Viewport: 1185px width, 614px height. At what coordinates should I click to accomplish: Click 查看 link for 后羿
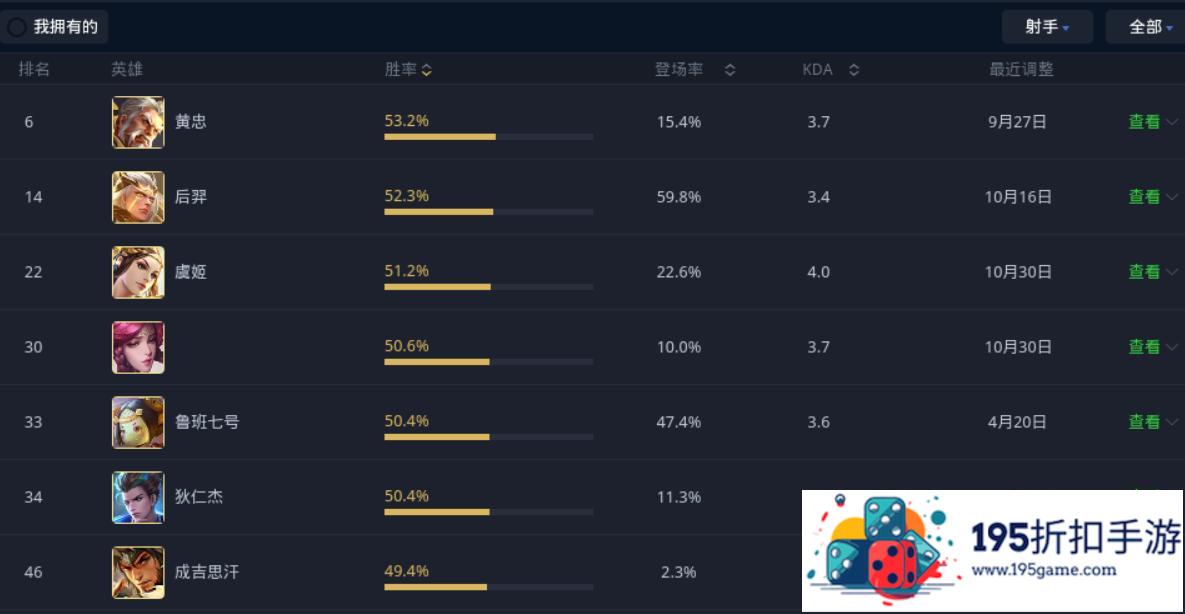tap(1144, 197)
